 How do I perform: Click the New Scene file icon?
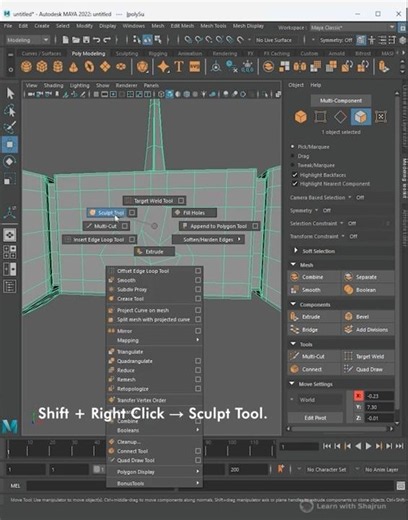pyautogui.click(x=65, y=40)
